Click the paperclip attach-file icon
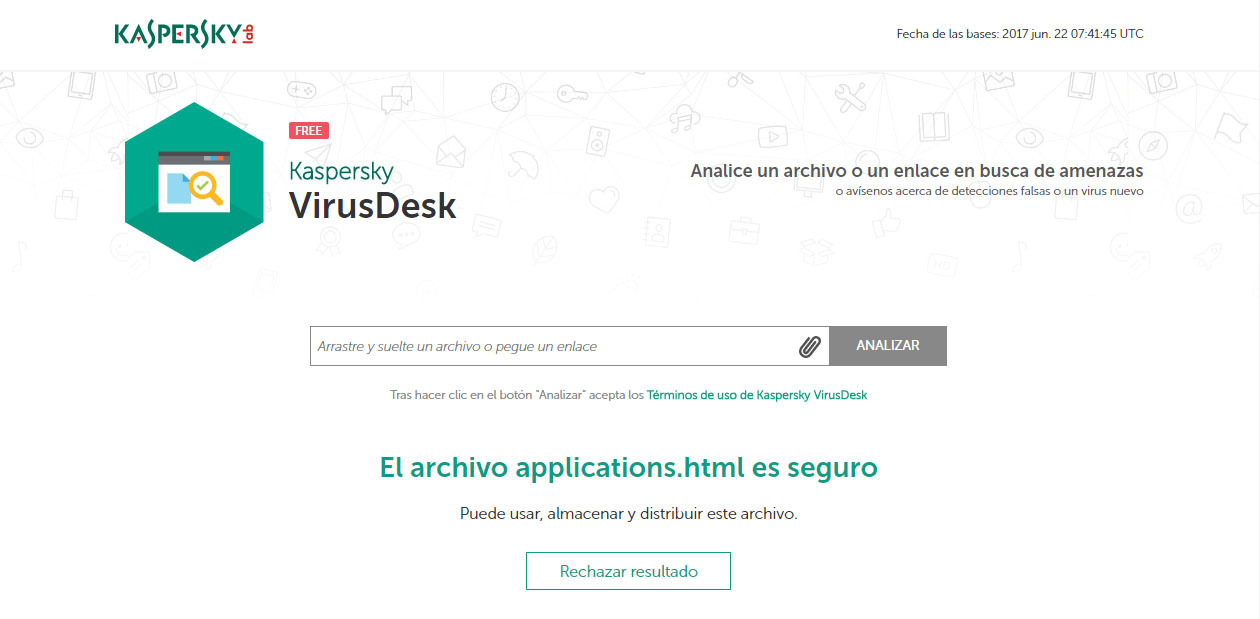This screenshot has height=619, width=1260. [x=812, y=345]
